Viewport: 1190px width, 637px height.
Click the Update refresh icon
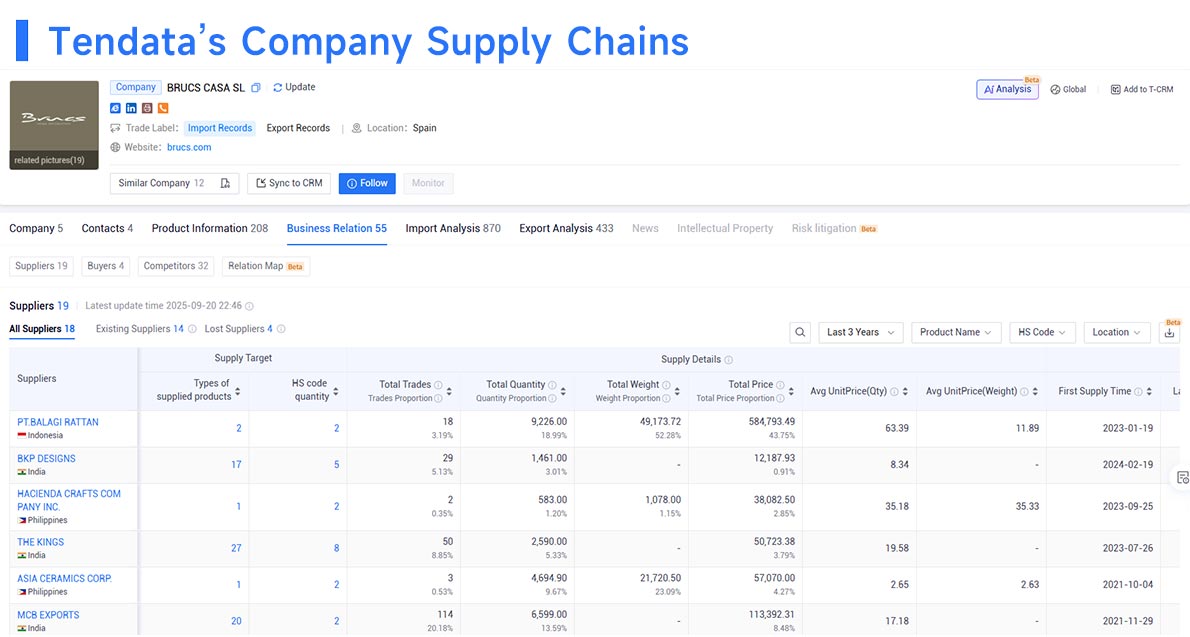pos(278,87)
